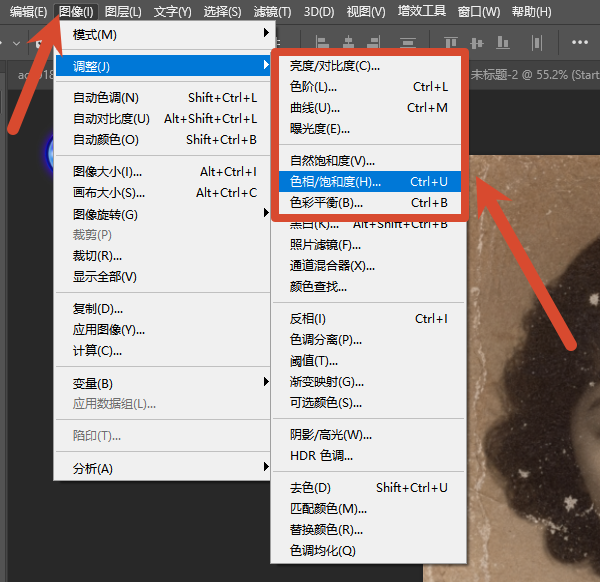Screen dimensions: 600x582
Task: Select 应用图像(Y)... menu entry
Action: point(163,329)
